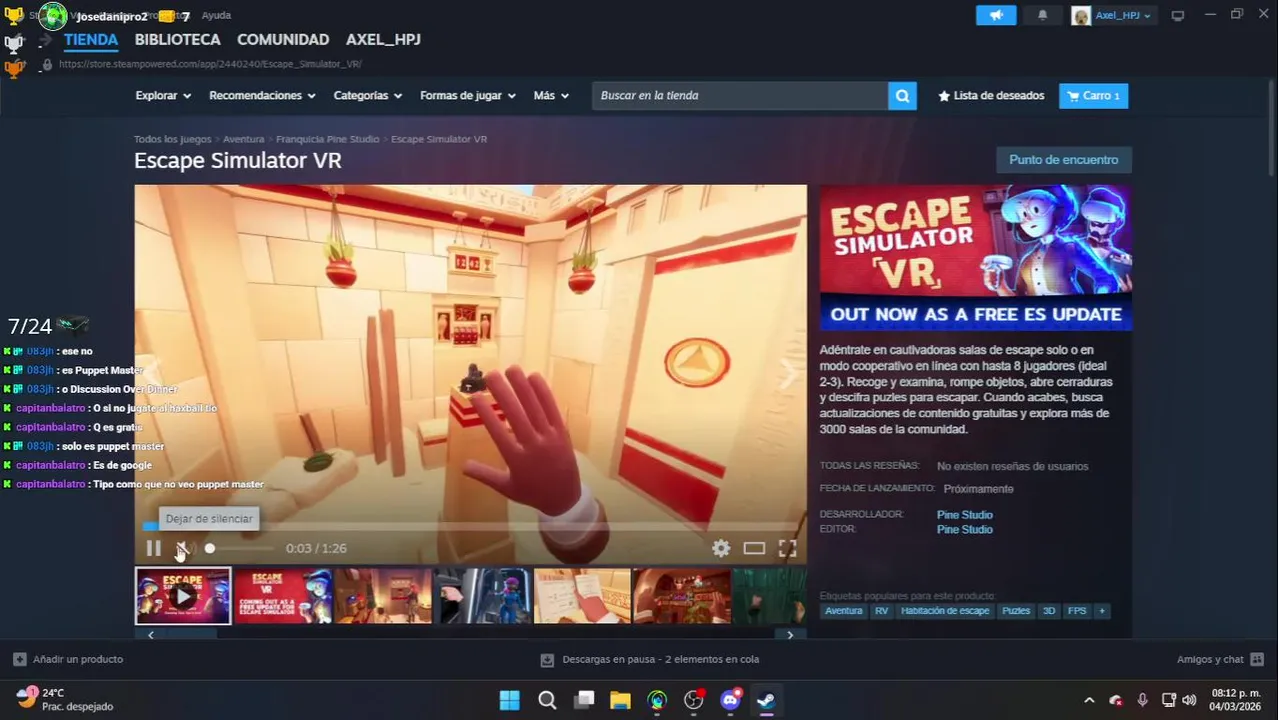Image resolution: width=1278 pixels, height=720 pixels.
Task: Open Windows taskbar search
Action: (547, 700)
